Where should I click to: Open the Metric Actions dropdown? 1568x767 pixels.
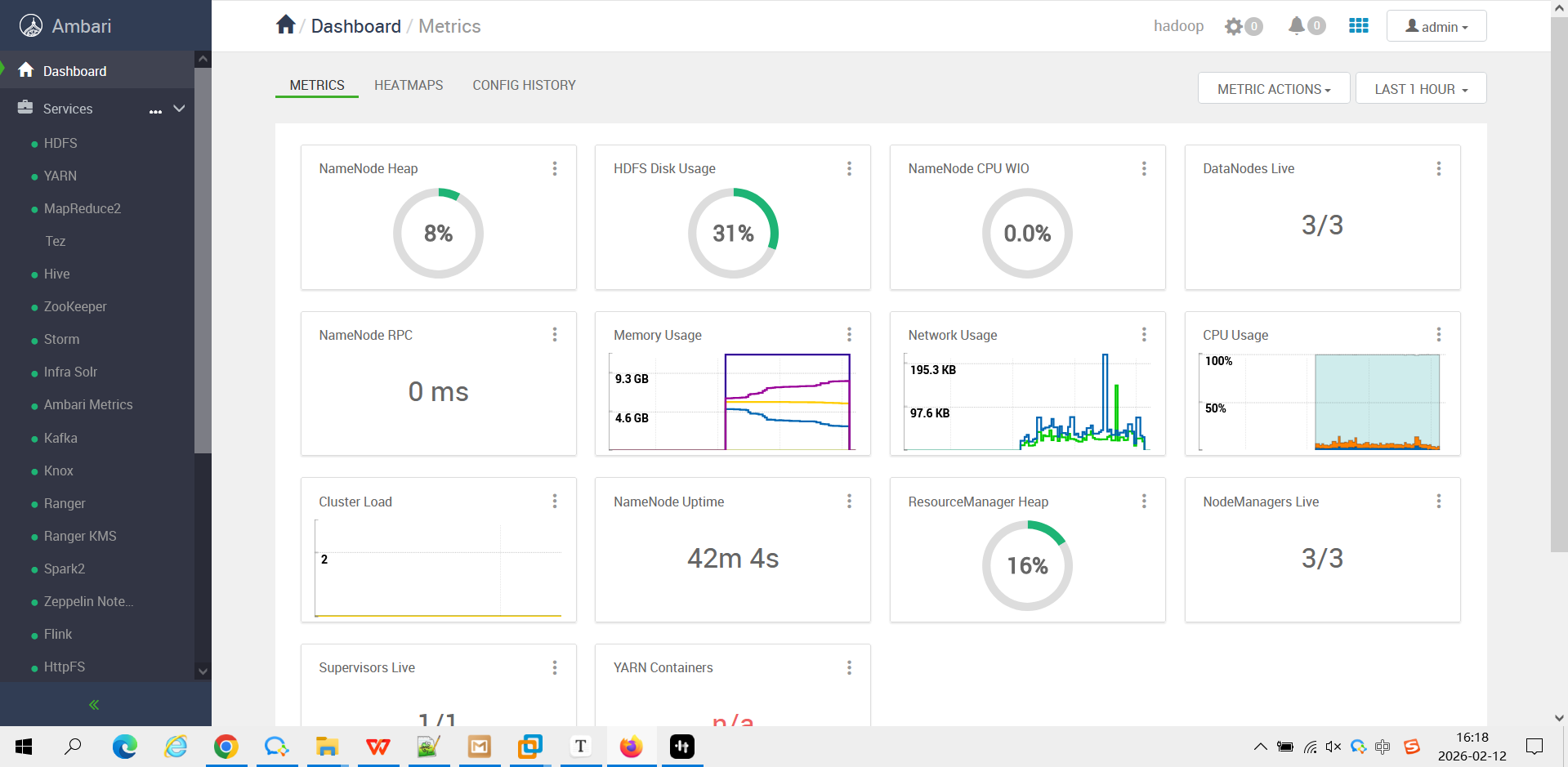(1273, 89)
